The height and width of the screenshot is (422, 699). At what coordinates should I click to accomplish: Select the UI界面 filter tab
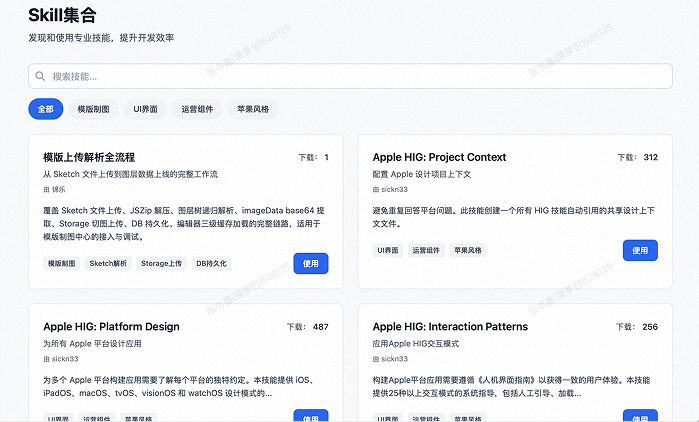pyautogui.click(x=145, y=109)
